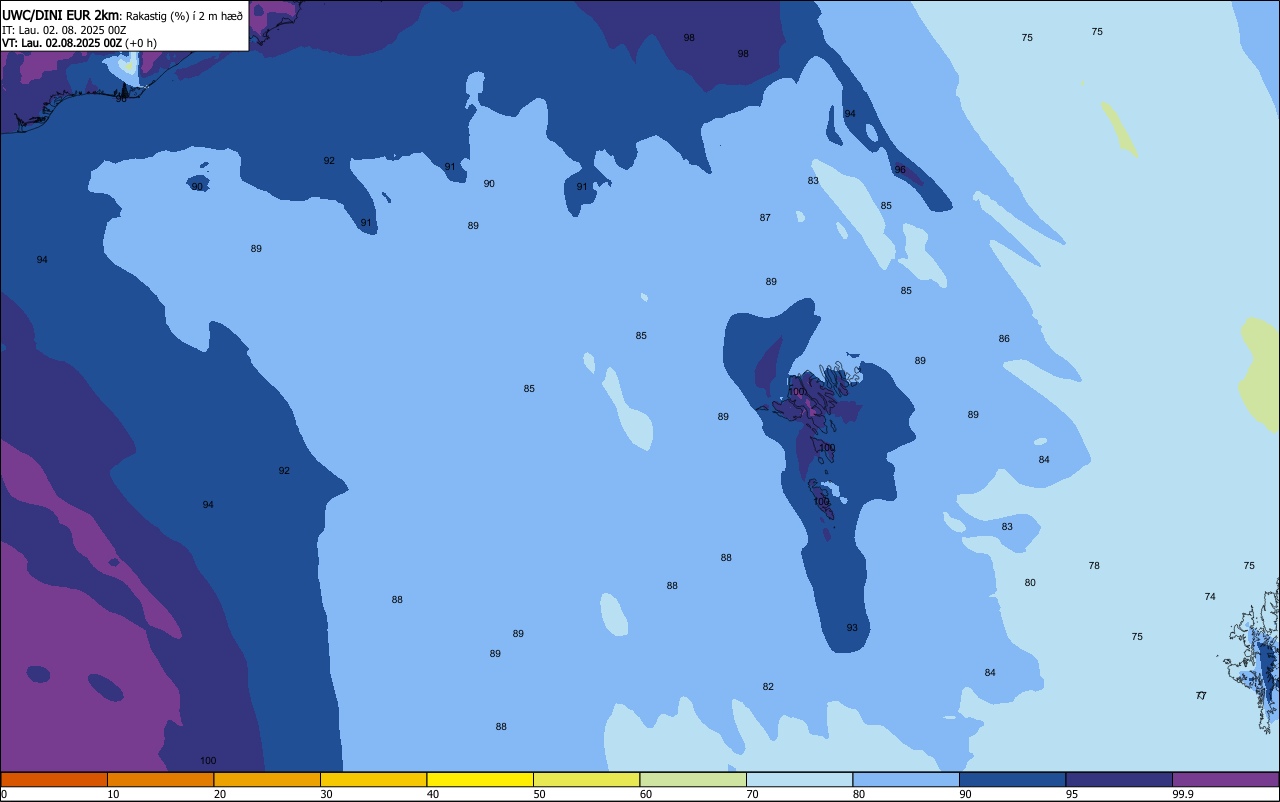Click the bright yellow 40–50 legend segment
Viewport: 1280px width, 802px height.
click(480, 779)
